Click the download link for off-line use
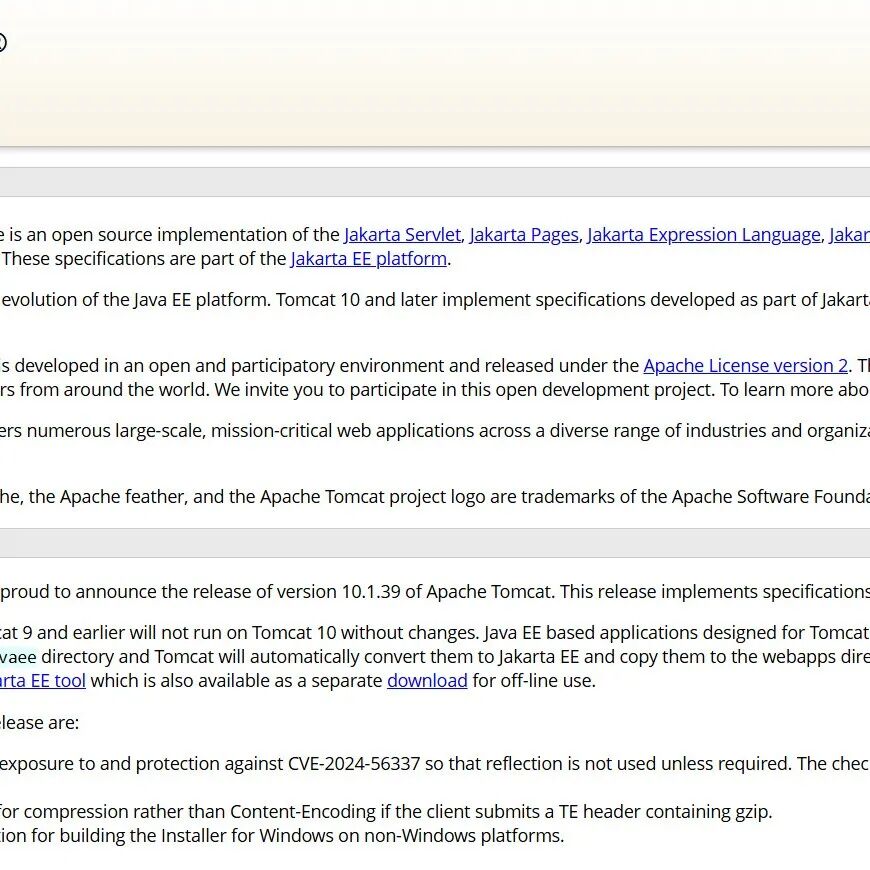This screenshot has width=870, height=870. click(427, 680)
